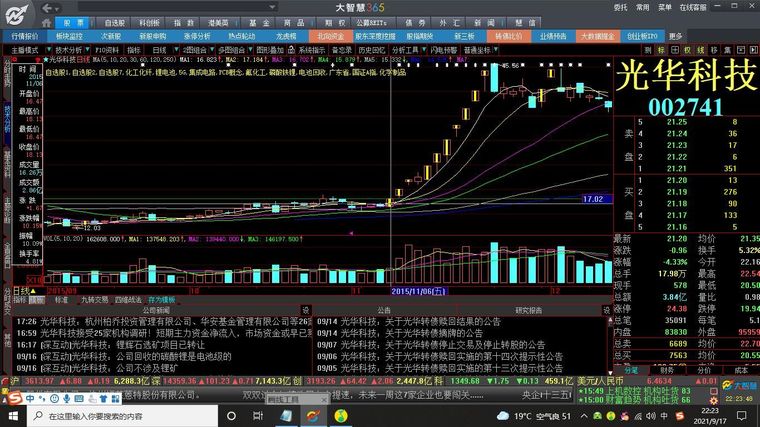This screenshot has height=427, width=760.
Task: Click the Dazhihui taskbar icon
Action: pos(313,416)
